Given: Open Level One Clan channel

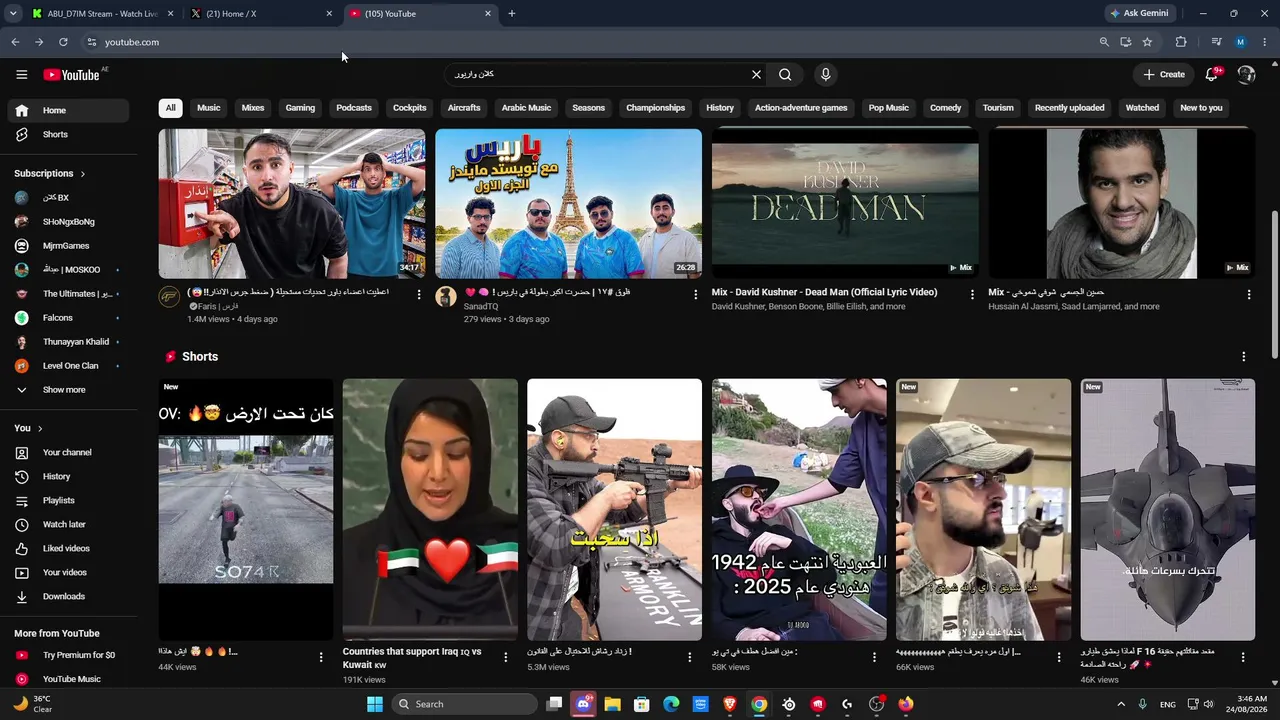Looking at the screenshot, I should coord(68,366).
